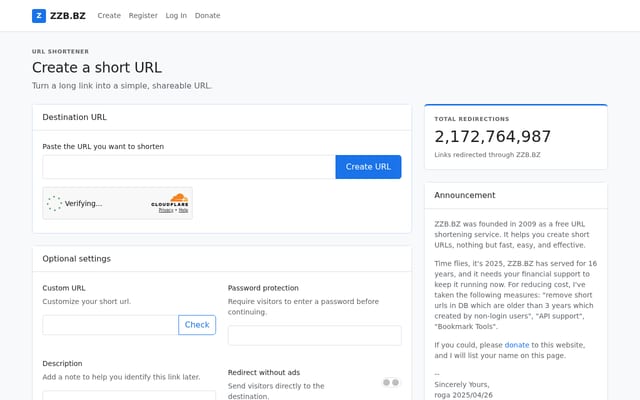Go to the Log In page
This screenshot has height=400, width=640.
[x=176, y=16]
